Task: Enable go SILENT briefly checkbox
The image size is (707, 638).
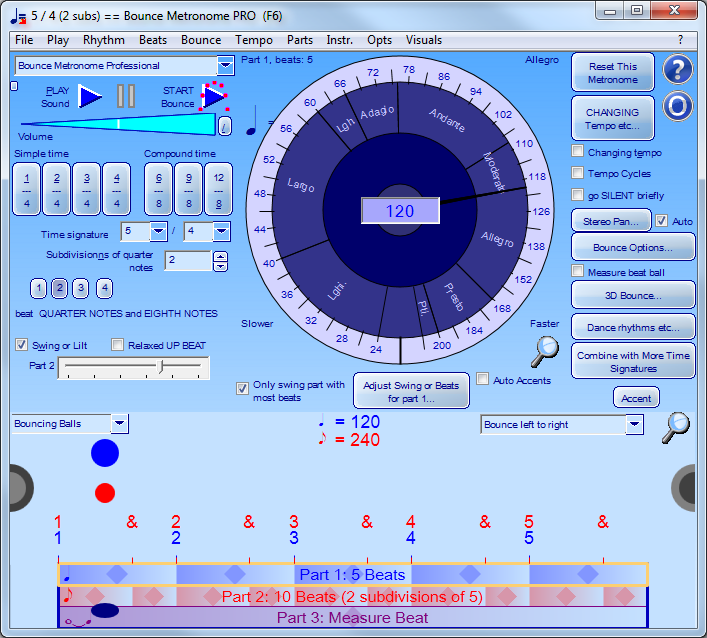Action: pos(578,195)
